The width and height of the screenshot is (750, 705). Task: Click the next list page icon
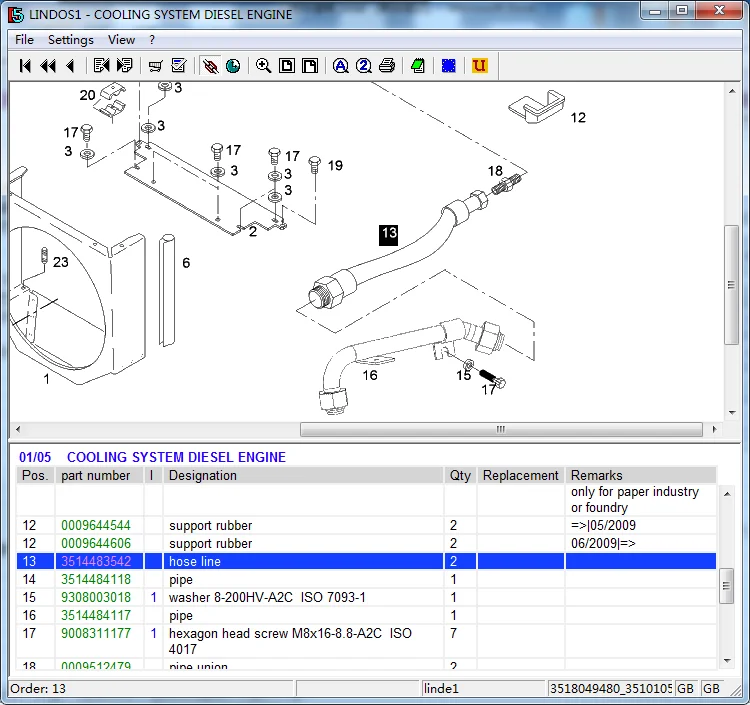pos(124,66)
